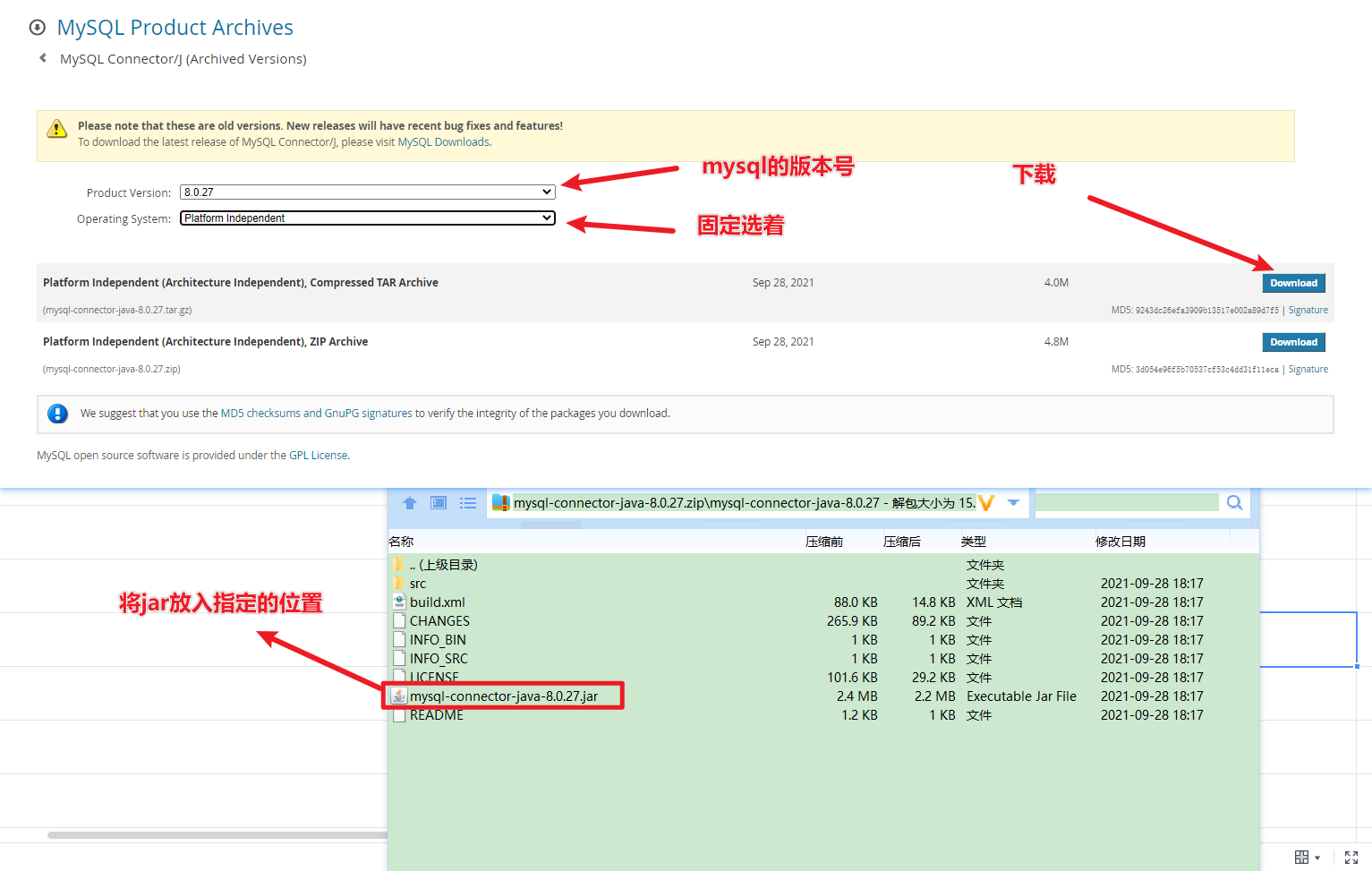Click the parent directory folder icon
The image size is (1372, 871).
click(x=398, y=564)
